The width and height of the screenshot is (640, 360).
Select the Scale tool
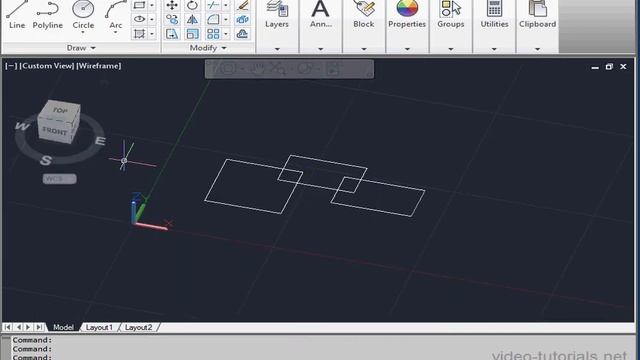tap(192, 33)
